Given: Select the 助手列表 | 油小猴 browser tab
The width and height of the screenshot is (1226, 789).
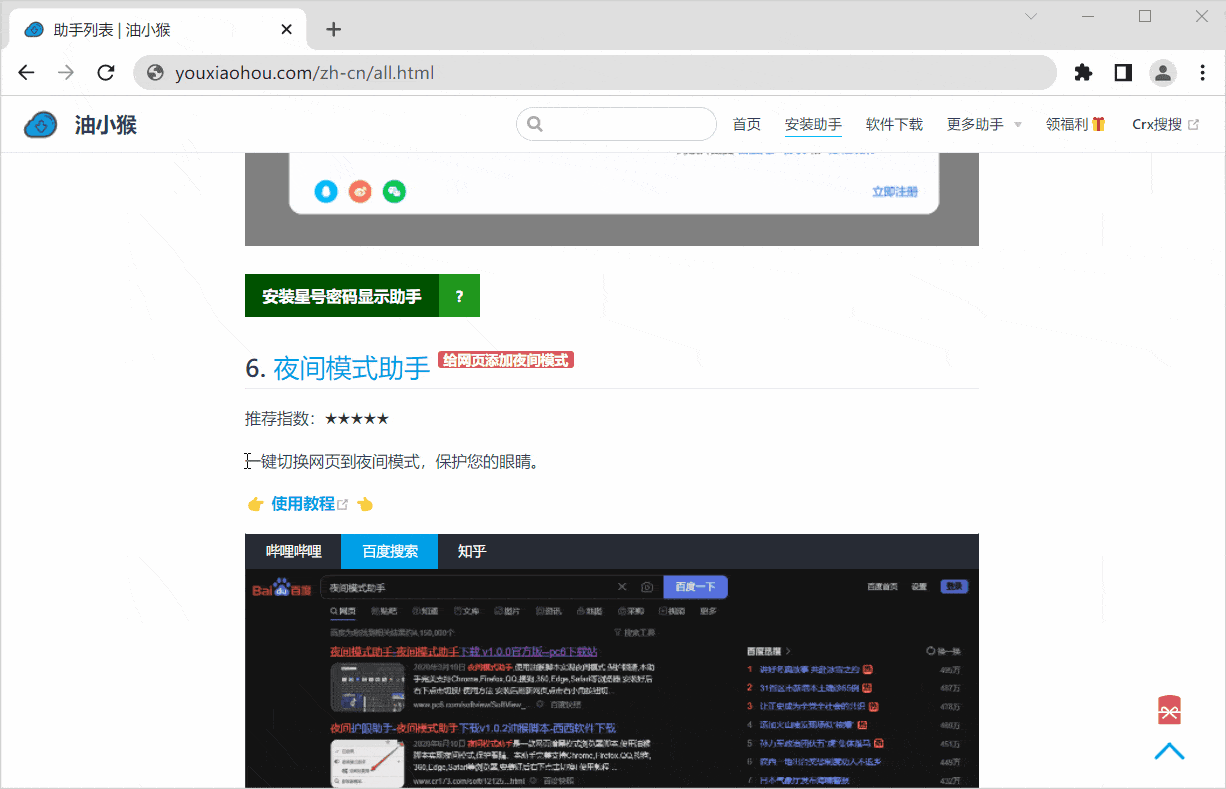Looking at the screenshot, I should [x=158, y=30].
